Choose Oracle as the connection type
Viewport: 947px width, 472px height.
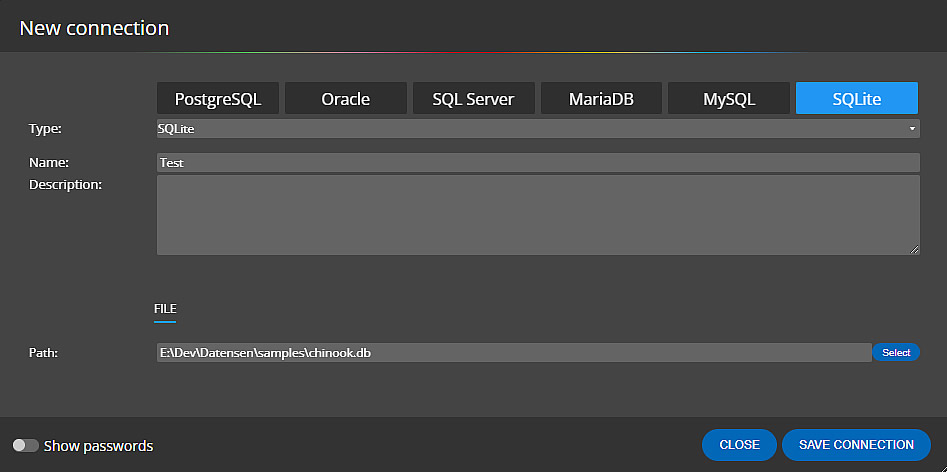pyautogui.click(x=345, y=99)
